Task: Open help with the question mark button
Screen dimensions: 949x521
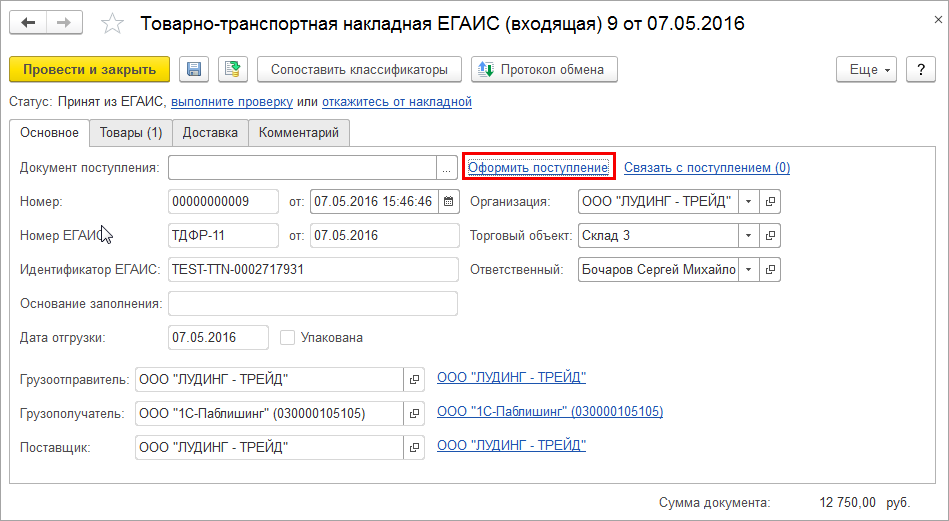Action: [x=919, y=70]
